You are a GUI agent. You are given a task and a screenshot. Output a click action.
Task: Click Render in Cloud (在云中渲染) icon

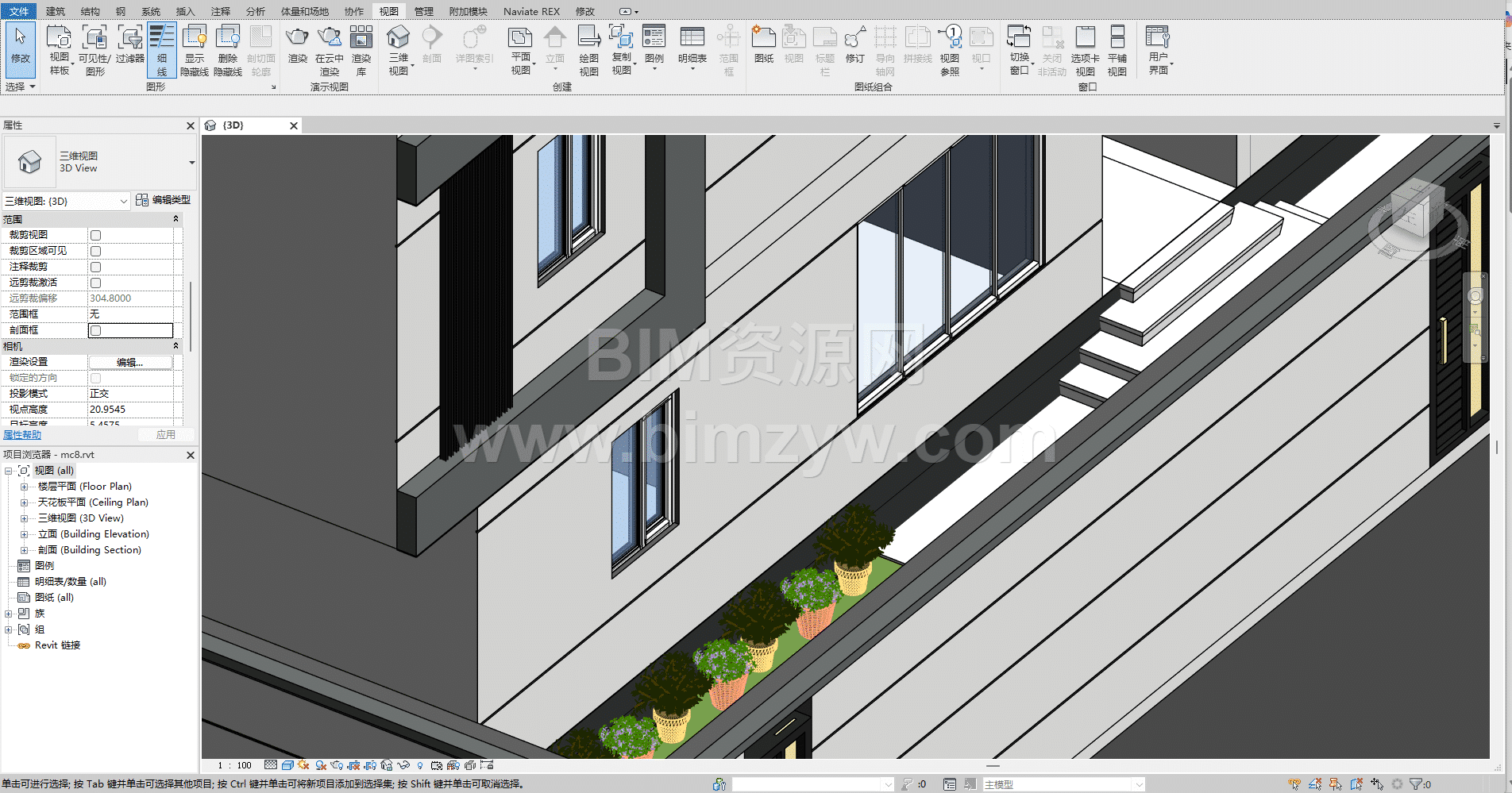[330, 49]
